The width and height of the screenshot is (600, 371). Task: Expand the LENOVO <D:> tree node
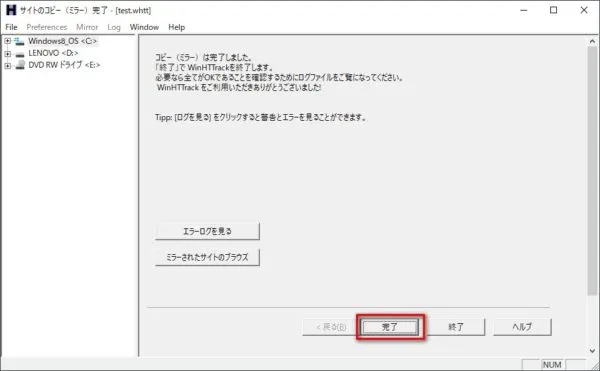8,54
